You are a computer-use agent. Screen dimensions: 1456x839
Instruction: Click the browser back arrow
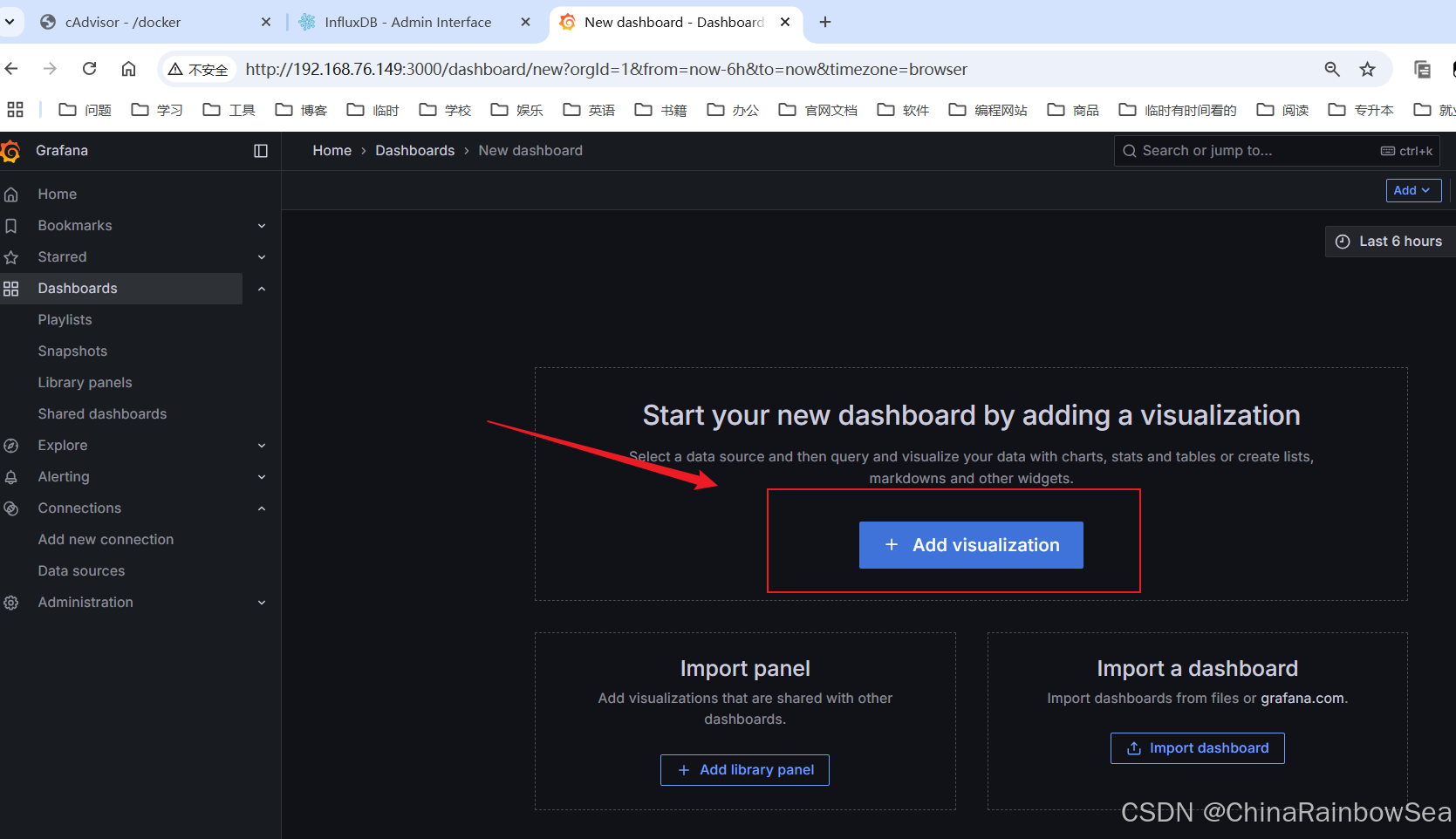click(x=11, y=69)
